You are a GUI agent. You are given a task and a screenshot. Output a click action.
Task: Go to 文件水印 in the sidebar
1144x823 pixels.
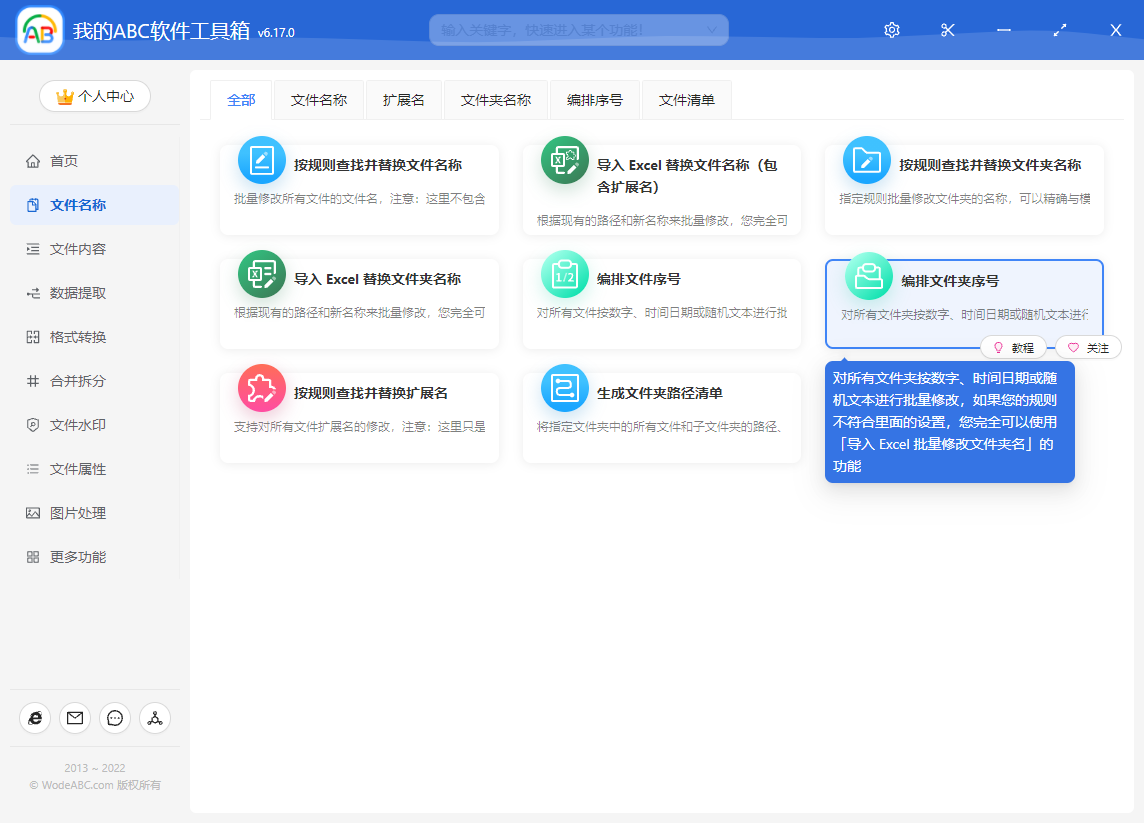(x=78, y=425)
